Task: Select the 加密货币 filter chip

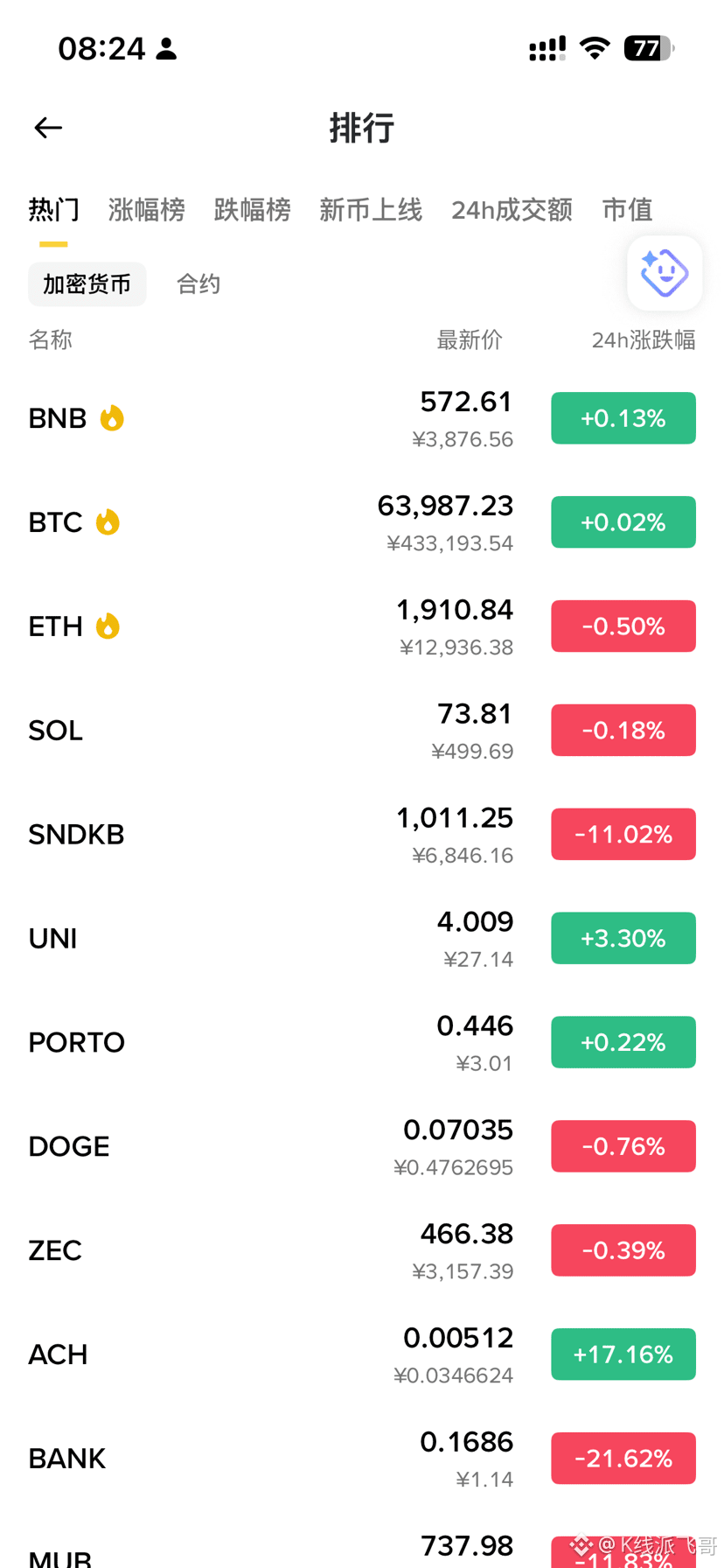Action: 87,284
